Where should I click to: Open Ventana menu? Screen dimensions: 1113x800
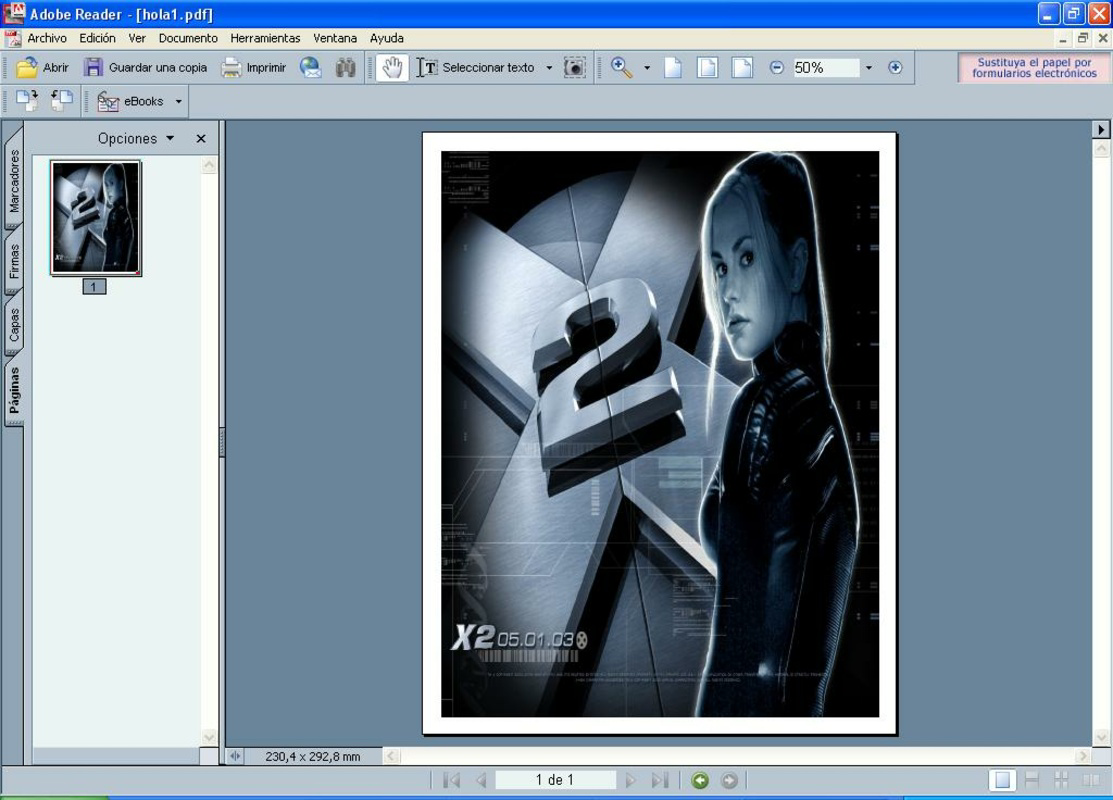tap(335, 38)
